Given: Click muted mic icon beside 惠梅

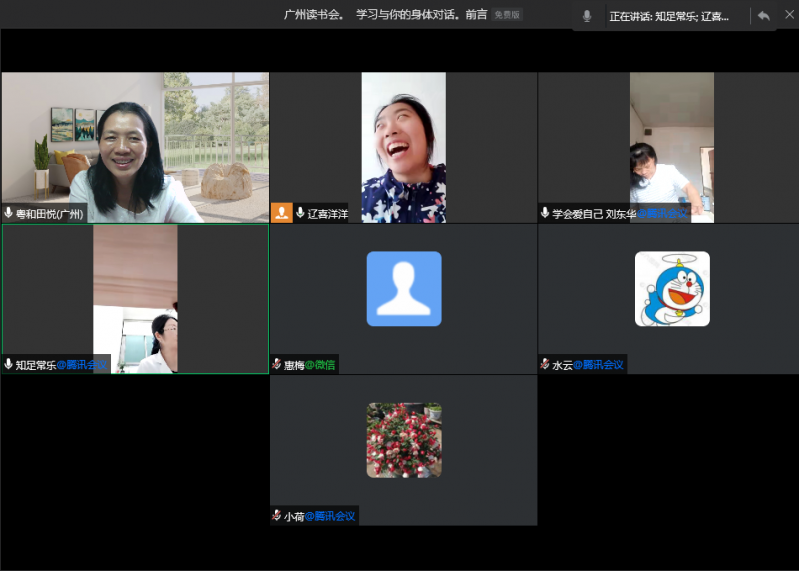Looking at the screenshot, I should pos(277,365).
